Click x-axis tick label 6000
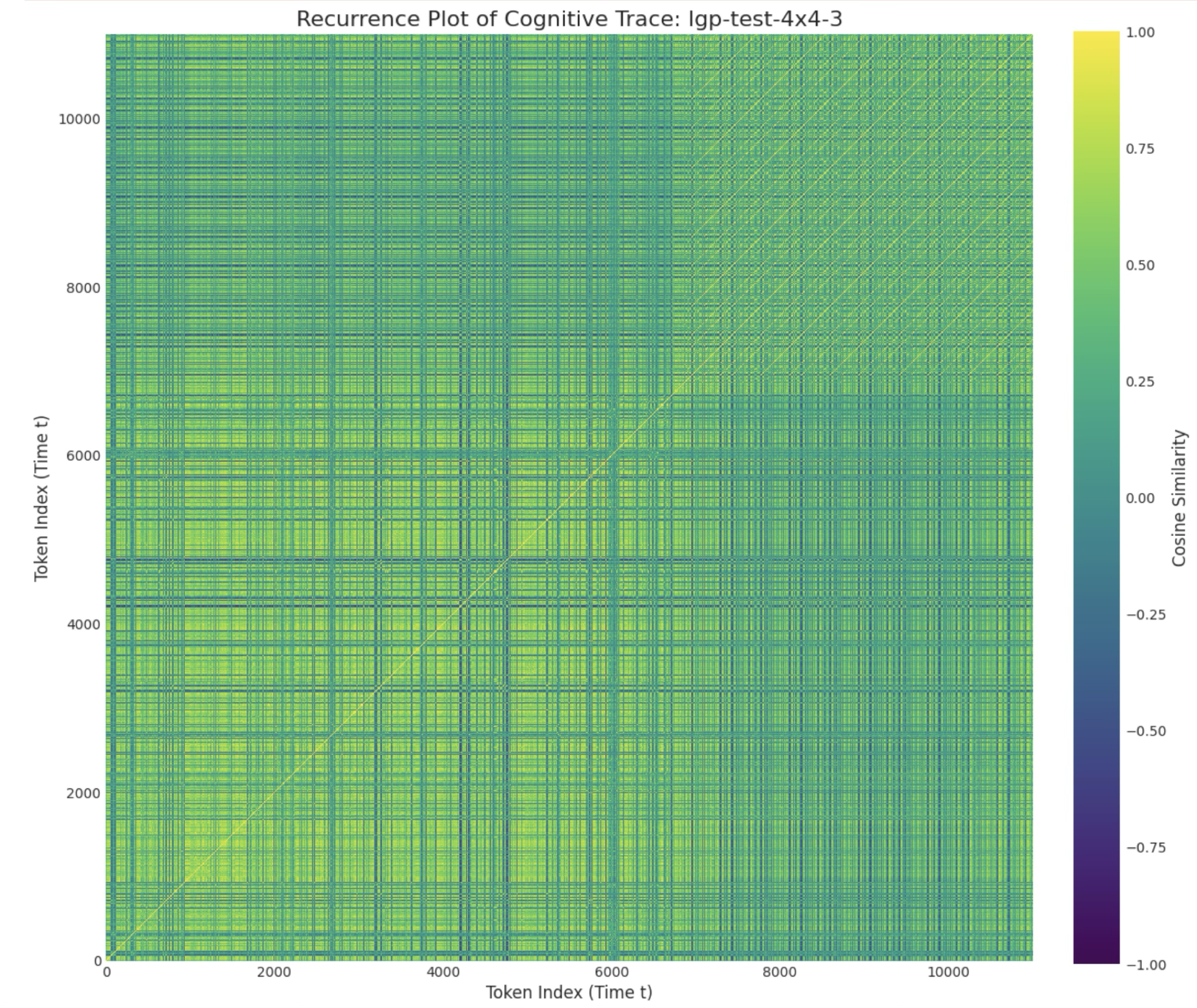This screenshot has height=1008, width=1197. pos(611,972)
